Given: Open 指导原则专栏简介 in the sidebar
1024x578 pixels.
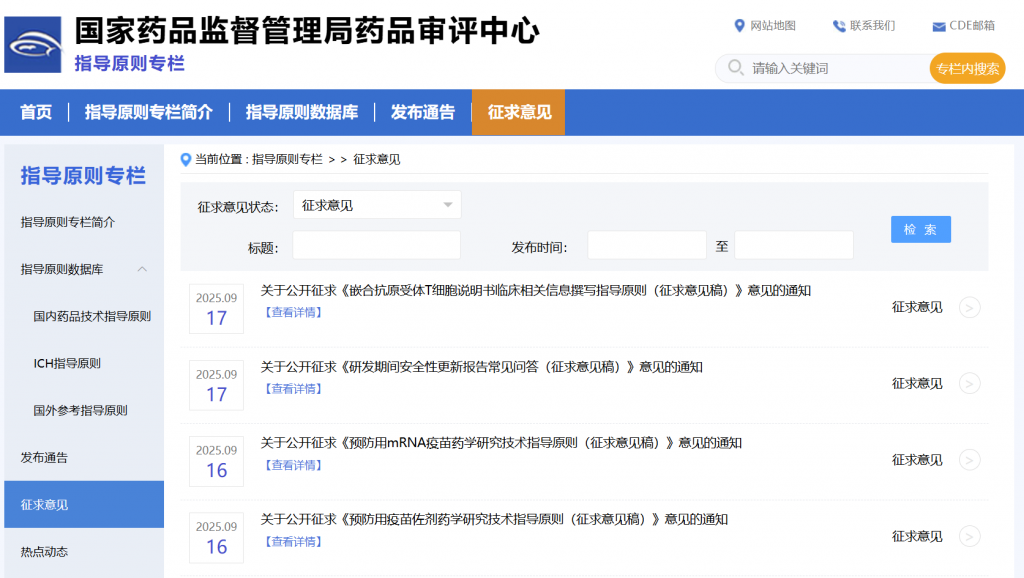Looking at the screenshot, I should (68, 222).
